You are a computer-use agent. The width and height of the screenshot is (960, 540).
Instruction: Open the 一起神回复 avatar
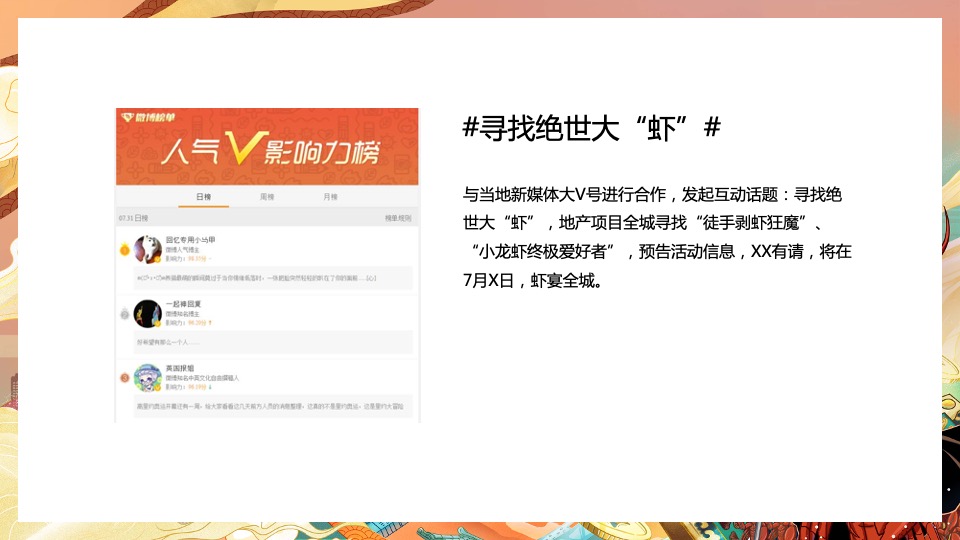pos(148,314)
